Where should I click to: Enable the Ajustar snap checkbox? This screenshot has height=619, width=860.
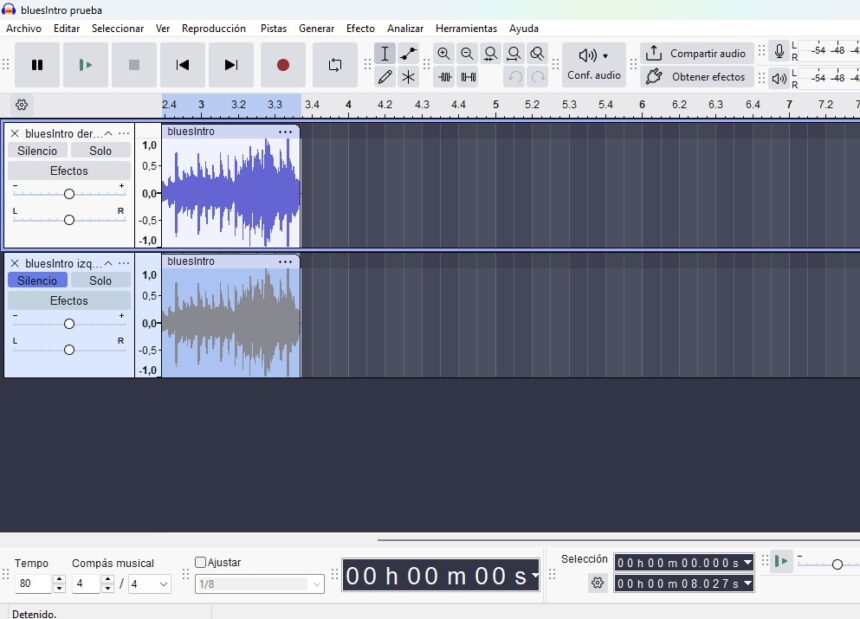[201, 562]
